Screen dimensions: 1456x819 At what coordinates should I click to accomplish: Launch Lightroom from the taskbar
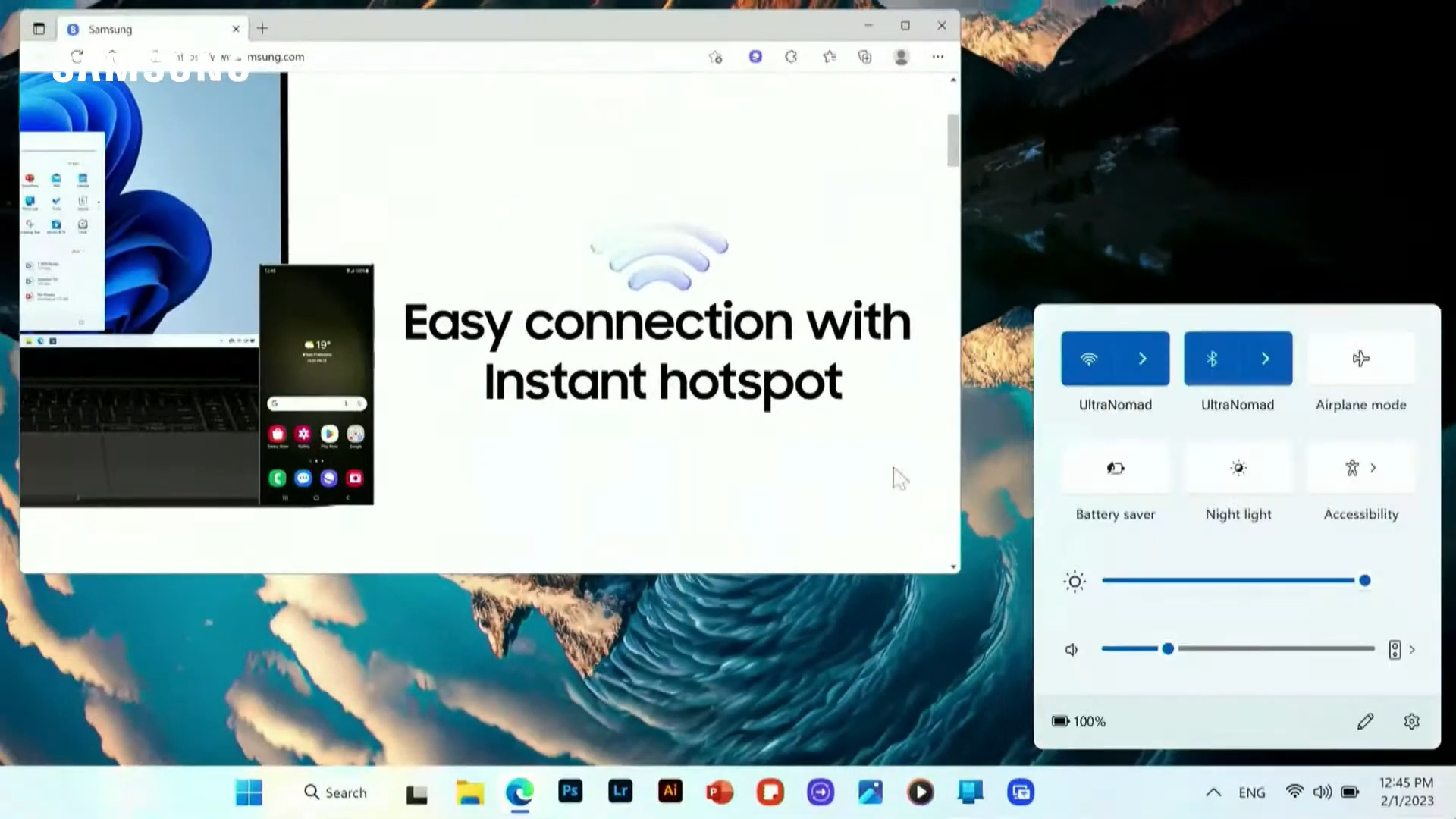(x=620, y=792)
